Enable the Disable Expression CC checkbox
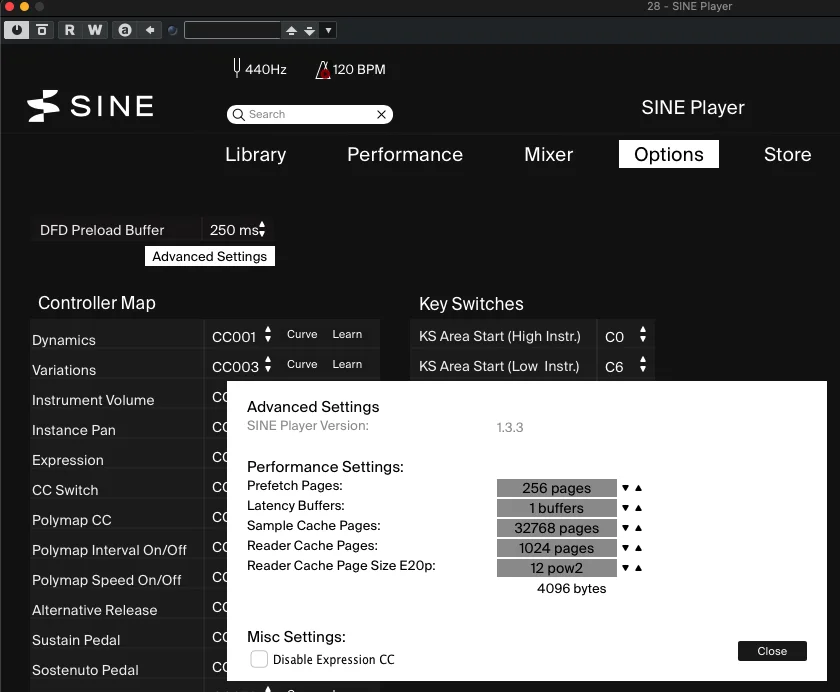Image resolution: width=840 pixels, height=692 pixels. (x=259, y=659)
